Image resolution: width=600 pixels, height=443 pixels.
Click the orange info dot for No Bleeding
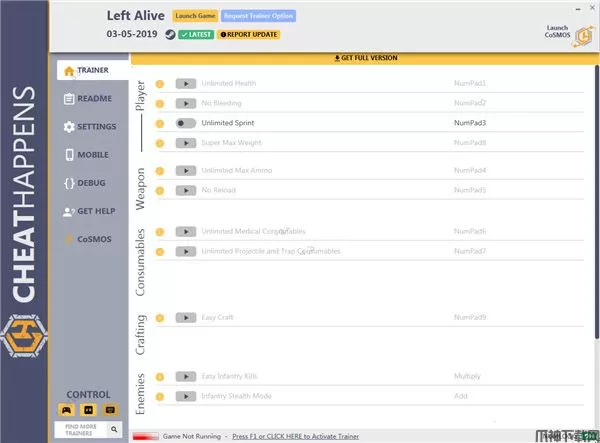160,104
